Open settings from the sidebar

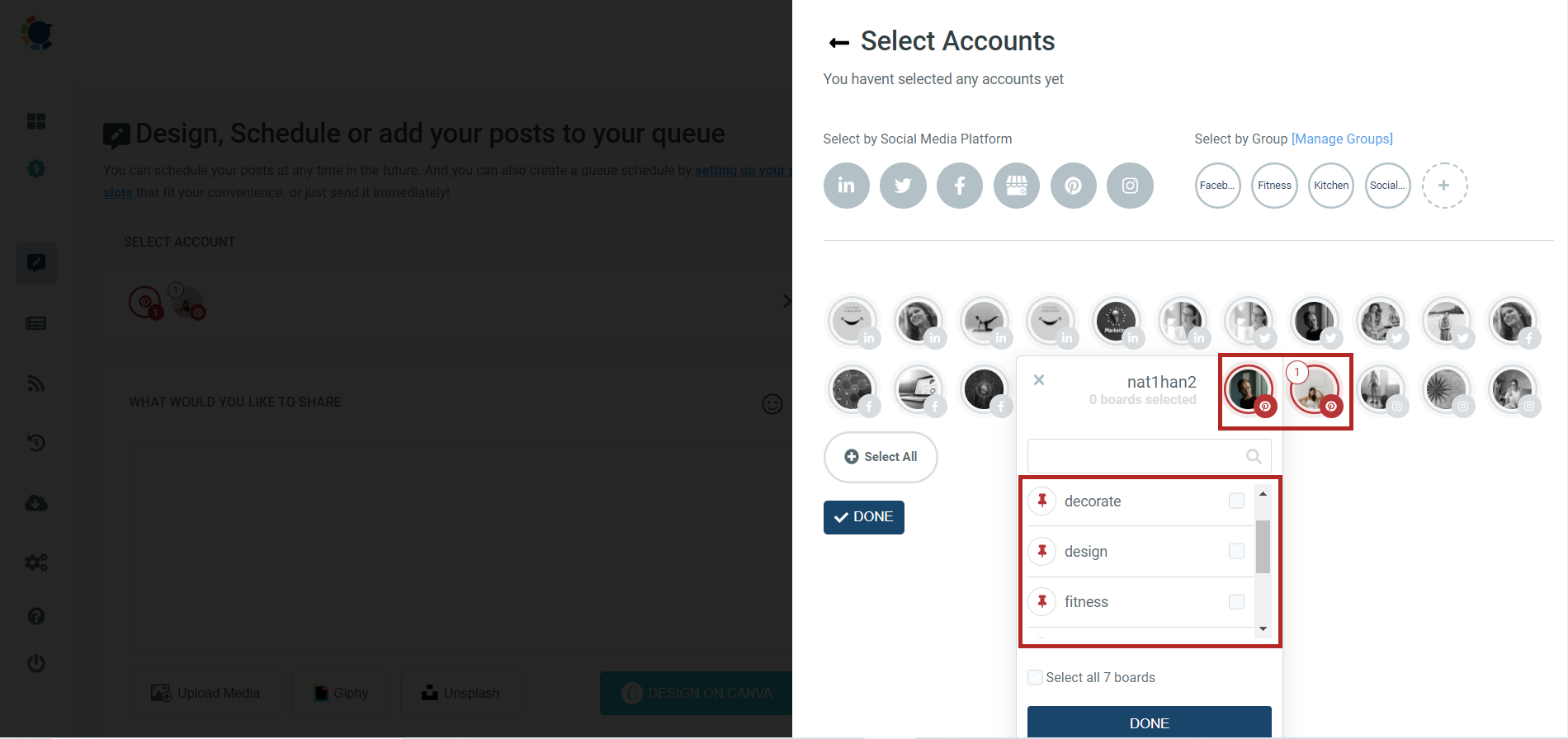[x=36, y=562]
